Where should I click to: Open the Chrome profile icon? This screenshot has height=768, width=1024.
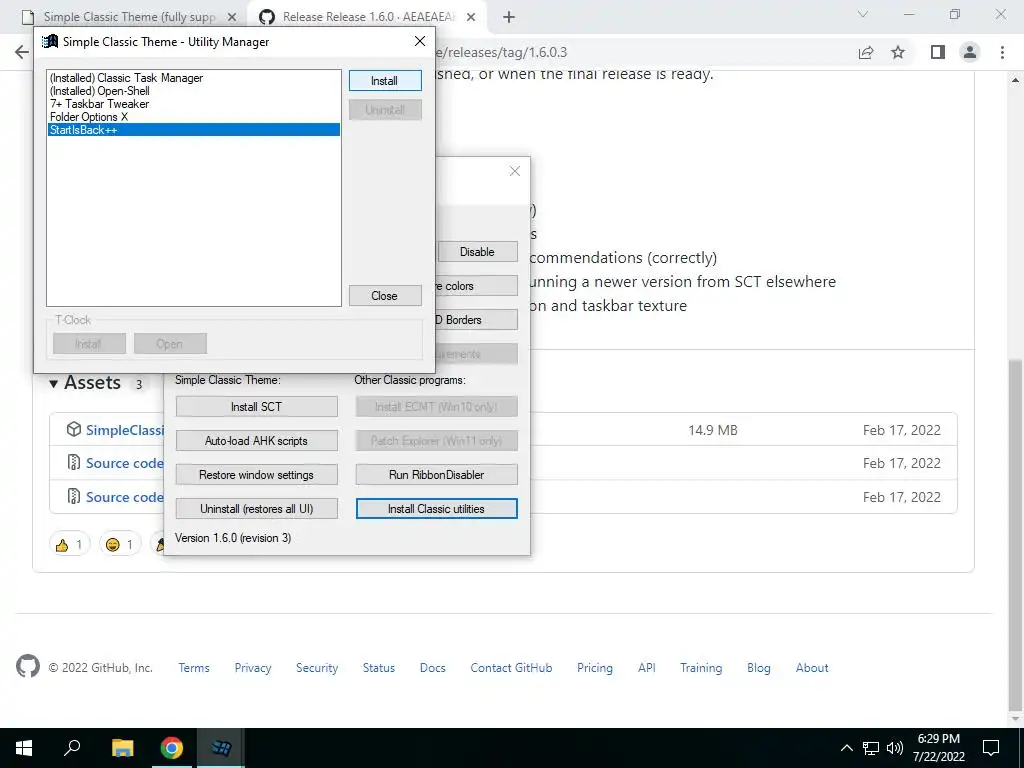coord(970,52)
